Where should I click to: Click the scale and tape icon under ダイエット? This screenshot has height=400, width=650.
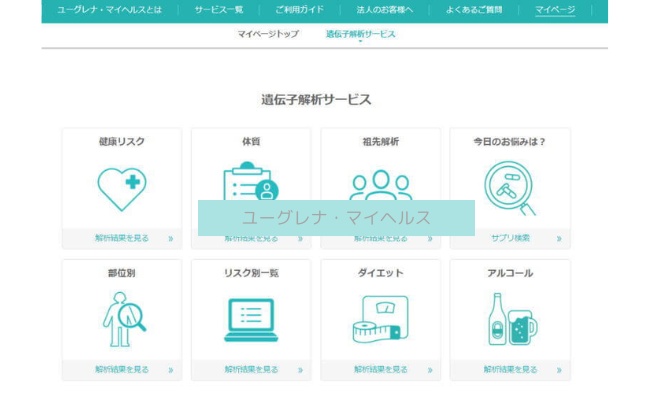tap(381, 319)
